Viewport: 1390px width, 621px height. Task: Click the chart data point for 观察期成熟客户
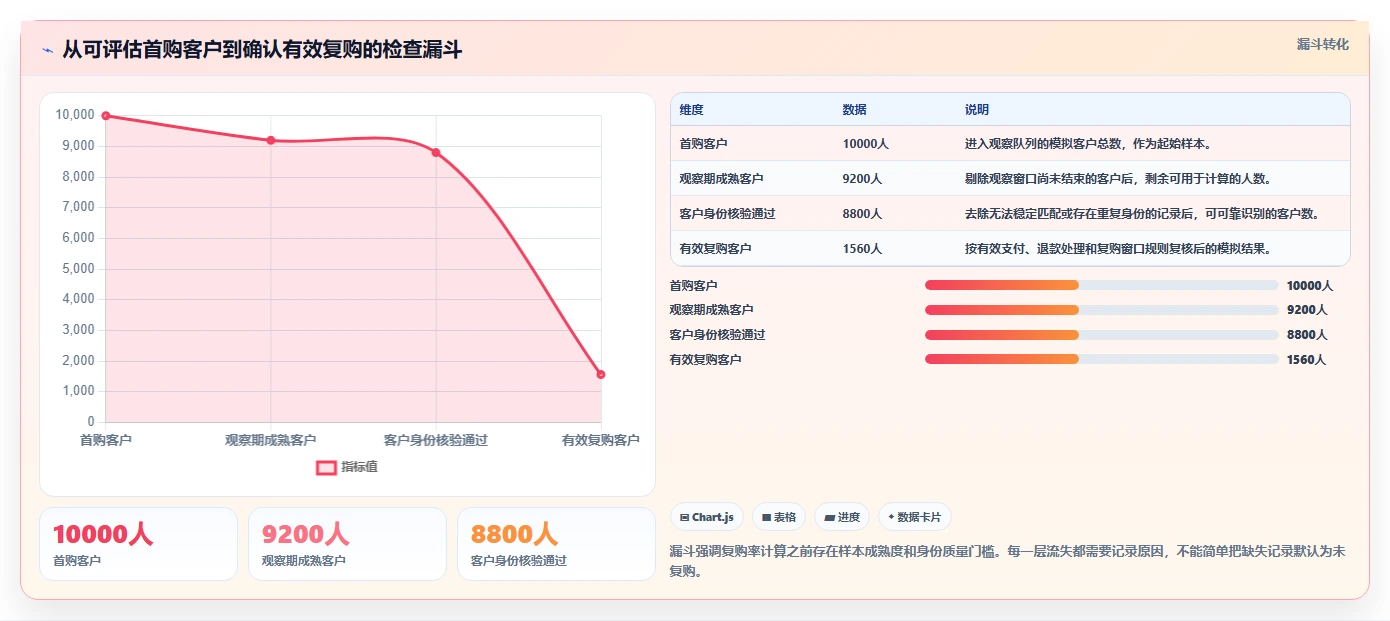271,140
